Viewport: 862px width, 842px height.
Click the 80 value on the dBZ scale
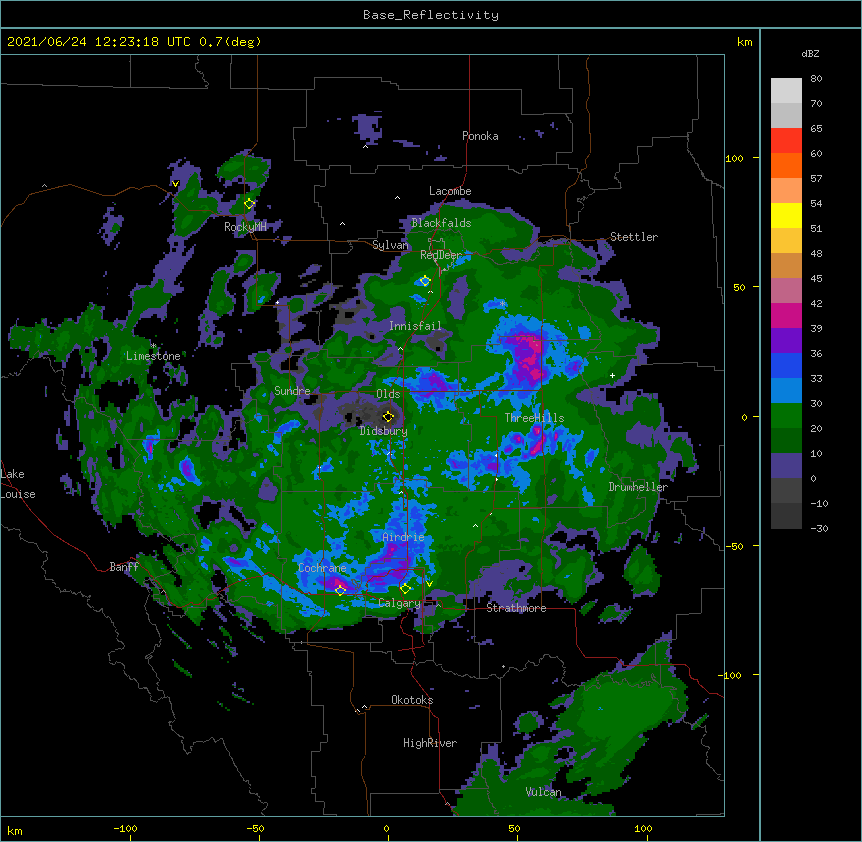pos(816,79)
